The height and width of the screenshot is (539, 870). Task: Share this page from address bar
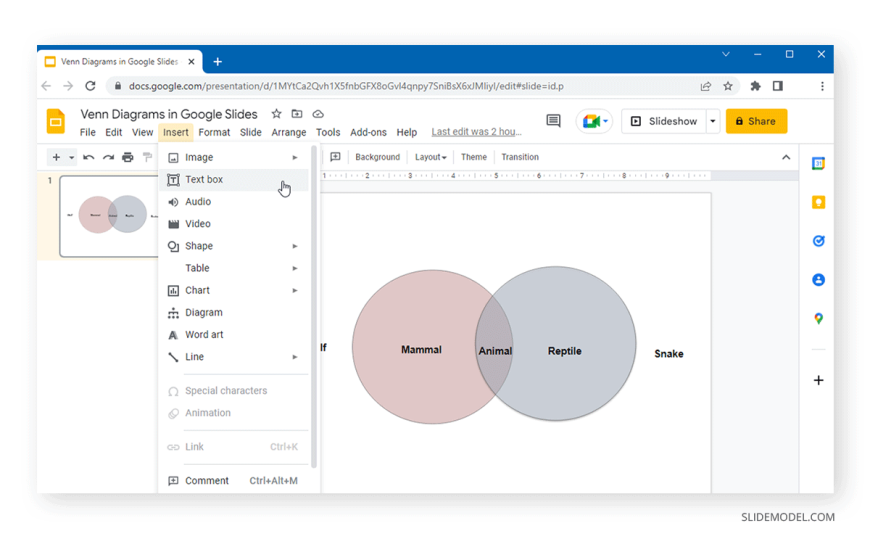coord(706,86)
